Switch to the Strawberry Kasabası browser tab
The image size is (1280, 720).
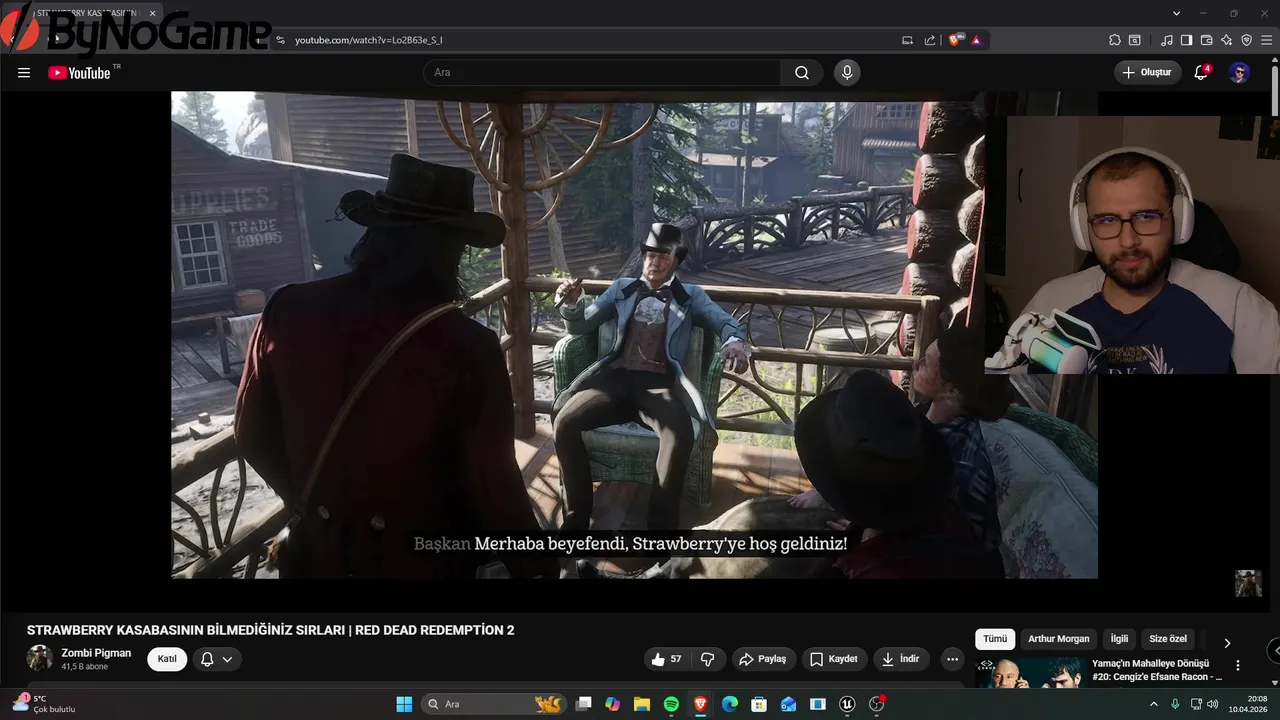click(85, 13)
